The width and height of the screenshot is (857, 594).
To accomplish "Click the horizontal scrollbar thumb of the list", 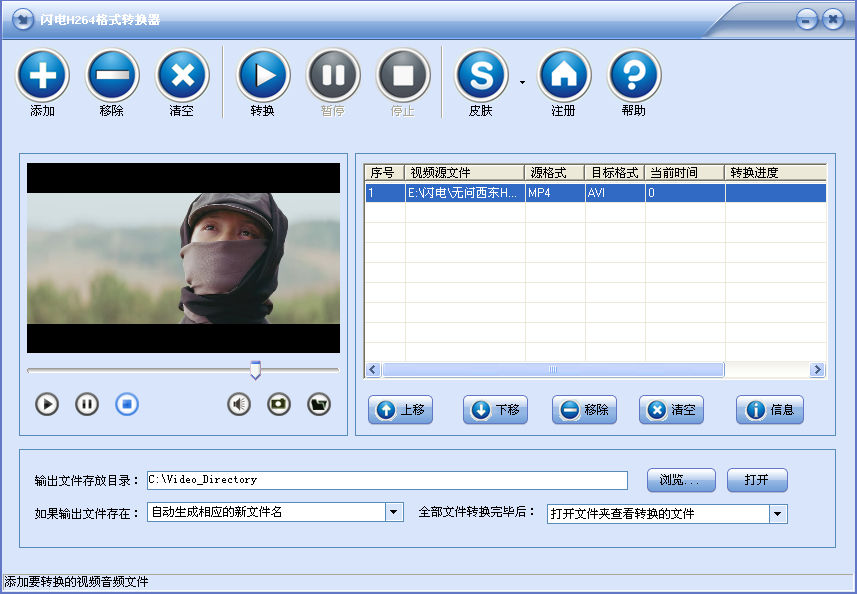I will click(553, 370).
